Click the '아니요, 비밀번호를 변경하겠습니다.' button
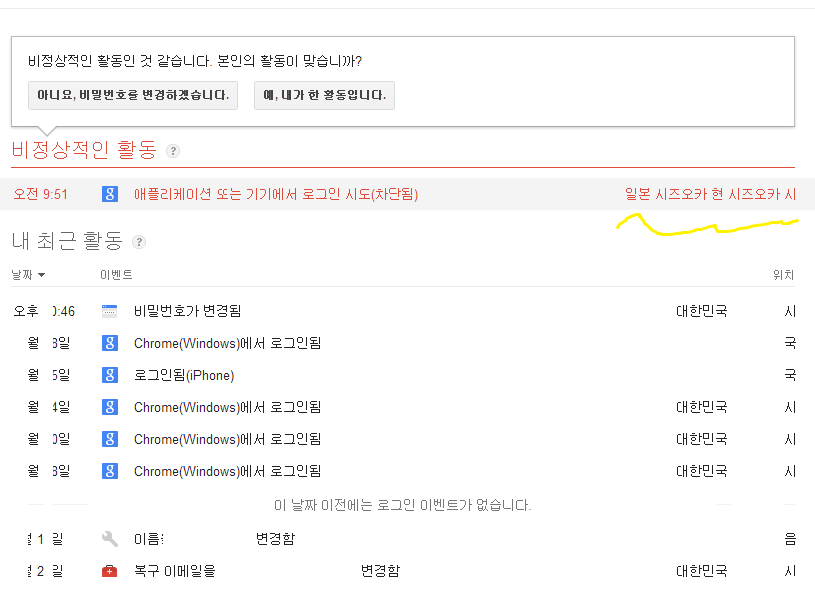 click(x=133, y=95)
